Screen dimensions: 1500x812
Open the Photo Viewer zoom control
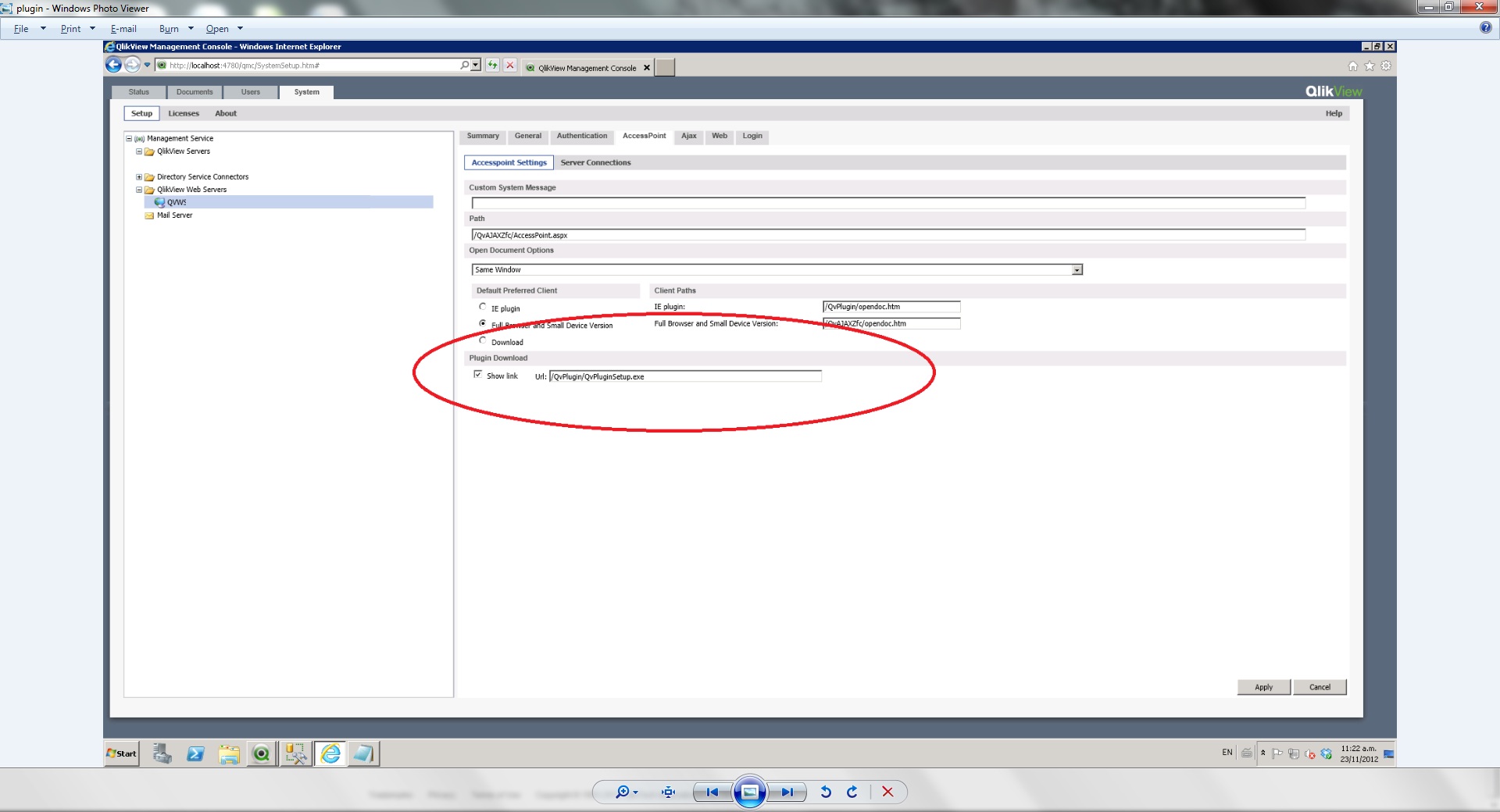[625, 792]
